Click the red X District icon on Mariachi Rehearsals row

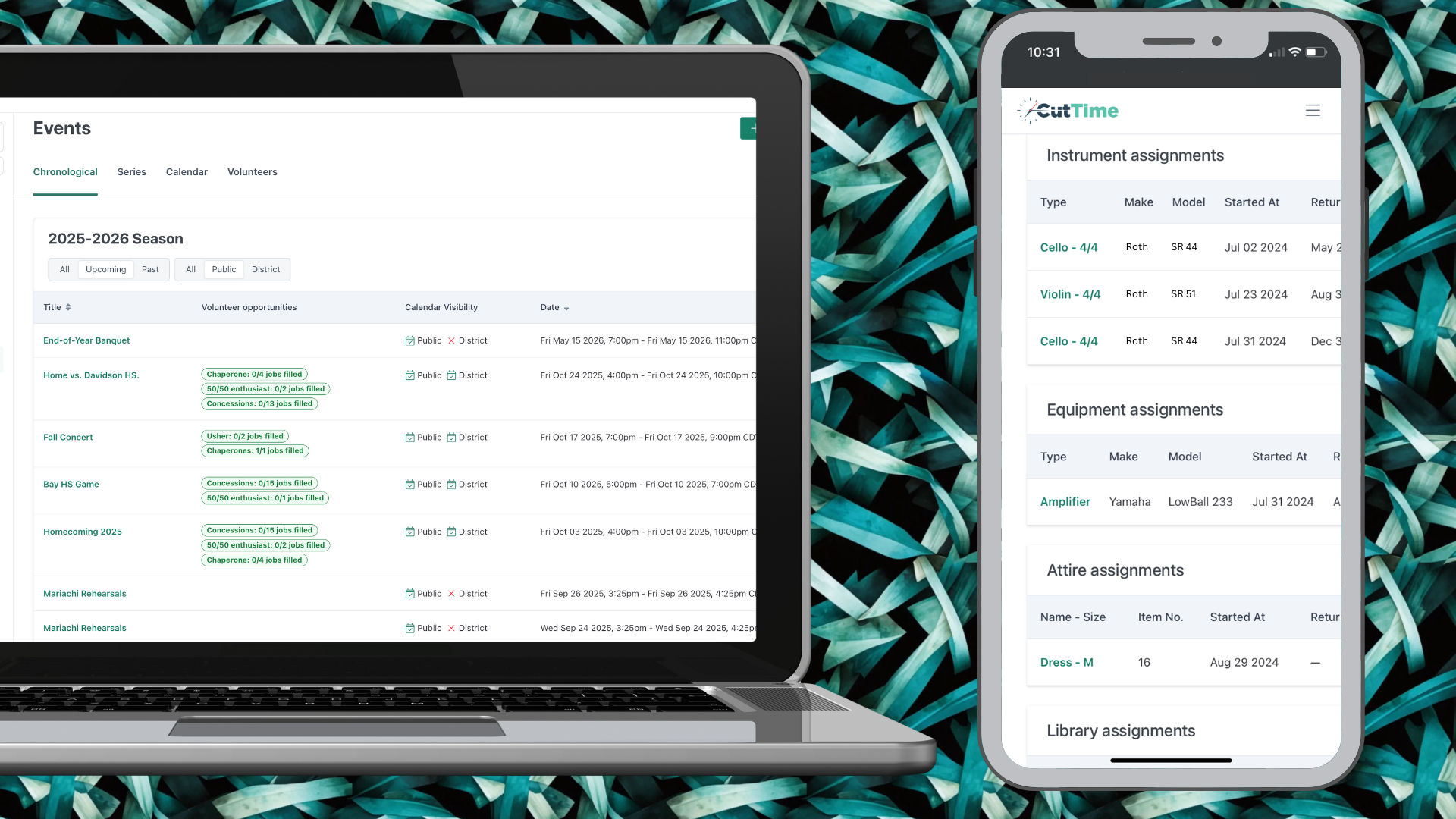pyautogui.click(x=451, y=593)
